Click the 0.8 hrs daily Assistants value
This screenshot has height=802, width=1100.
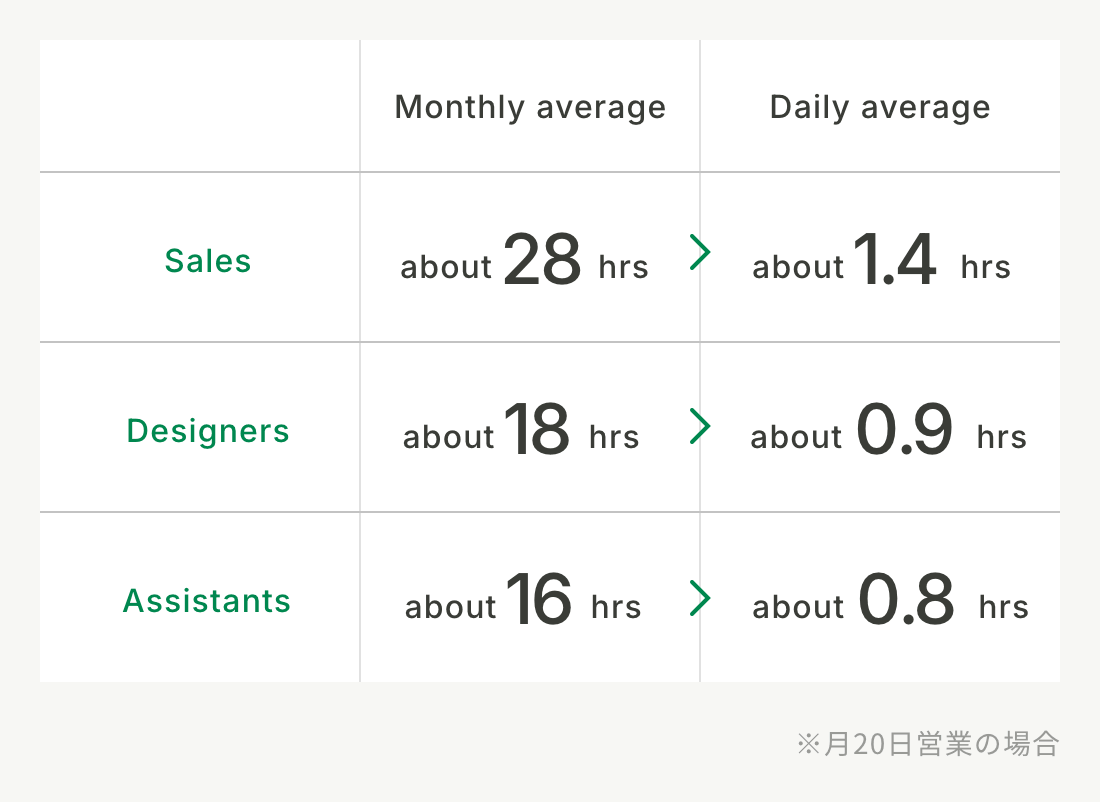coord(890,599)
